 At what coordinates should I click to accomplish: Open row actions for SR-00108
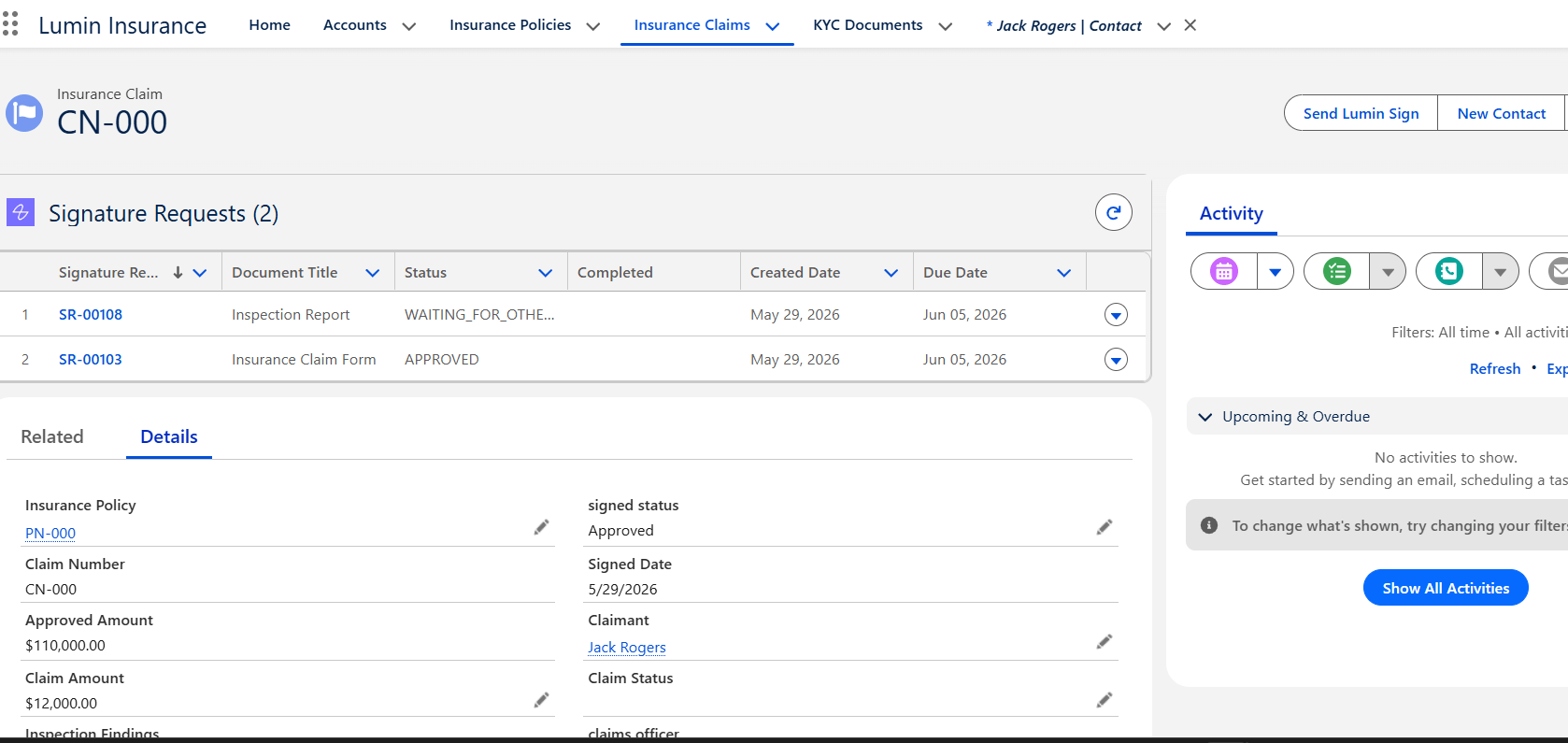point(1116,315)
